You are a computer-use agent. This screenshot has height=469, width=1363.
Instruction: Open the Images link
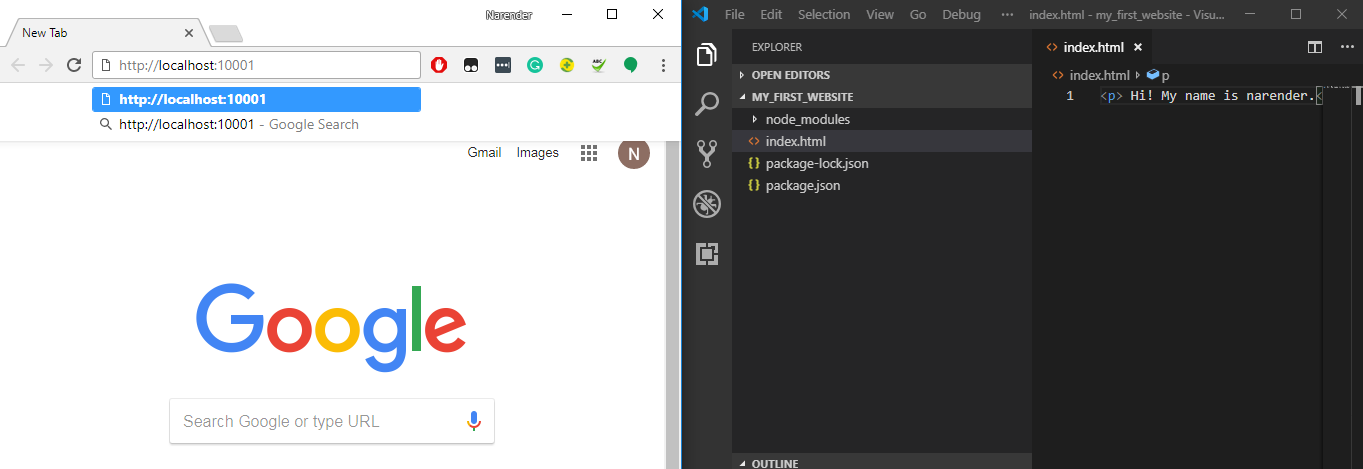[x=538, y=152]
